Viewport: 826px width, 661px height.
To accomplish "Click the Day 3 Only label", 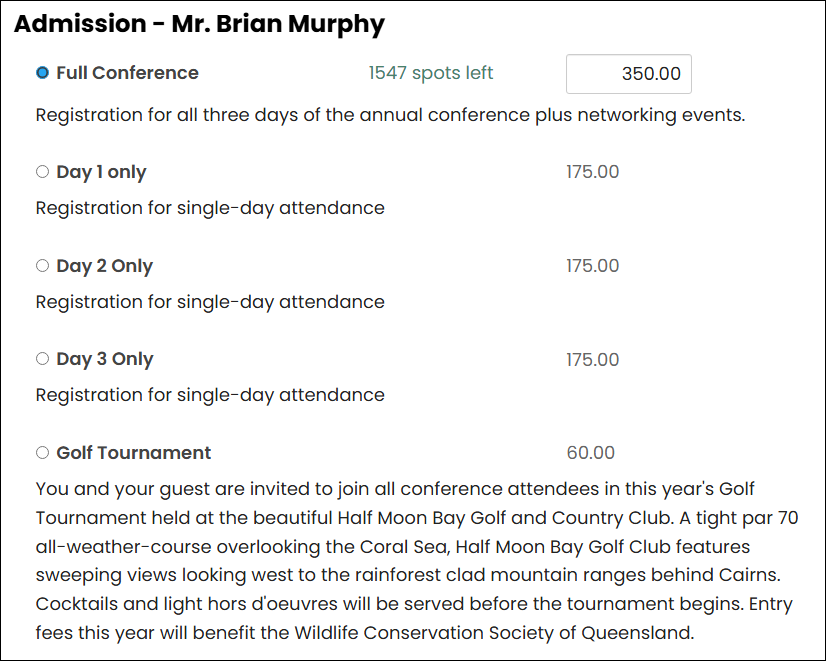I will 105,359.
